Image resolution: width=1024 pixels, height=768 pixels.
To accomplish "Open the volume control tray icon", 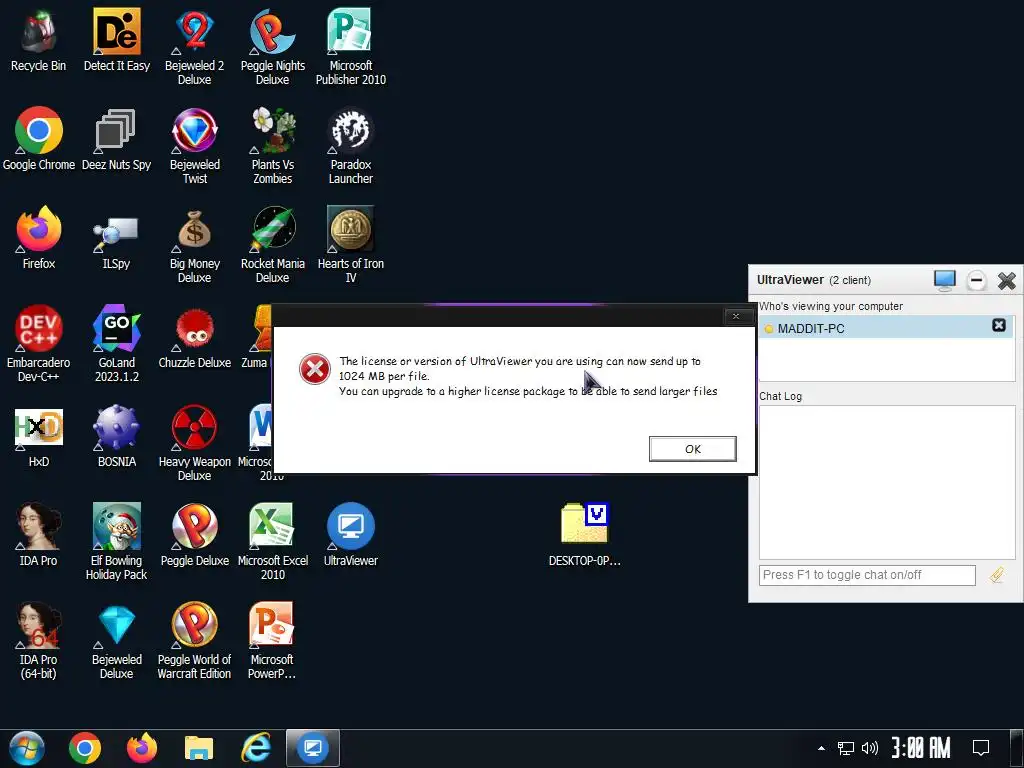I will (870, 748).
